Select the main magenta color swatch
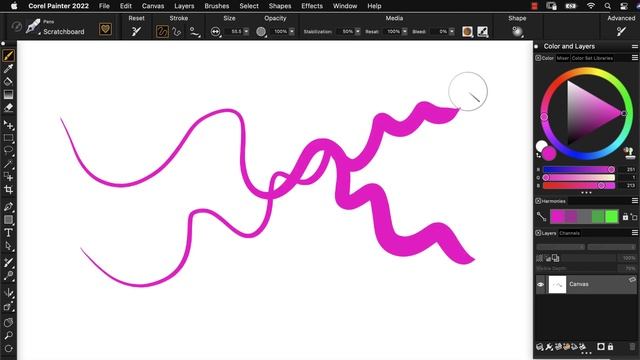 pyautogui.click(x=549, y=153)
